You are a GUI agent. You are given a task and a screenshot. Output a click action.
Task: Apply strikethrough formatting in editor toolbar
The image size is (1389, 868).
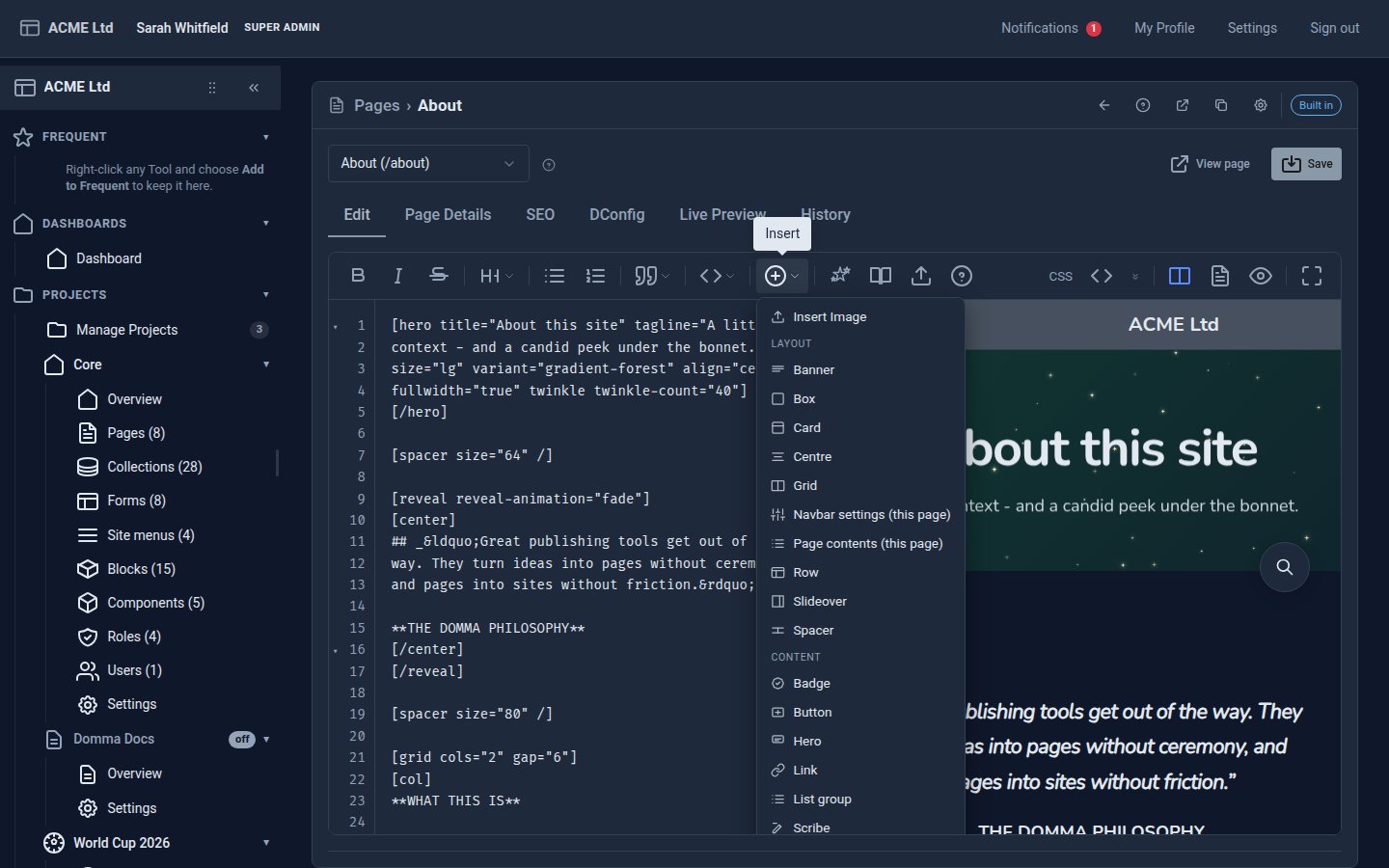tap(438, 276)
